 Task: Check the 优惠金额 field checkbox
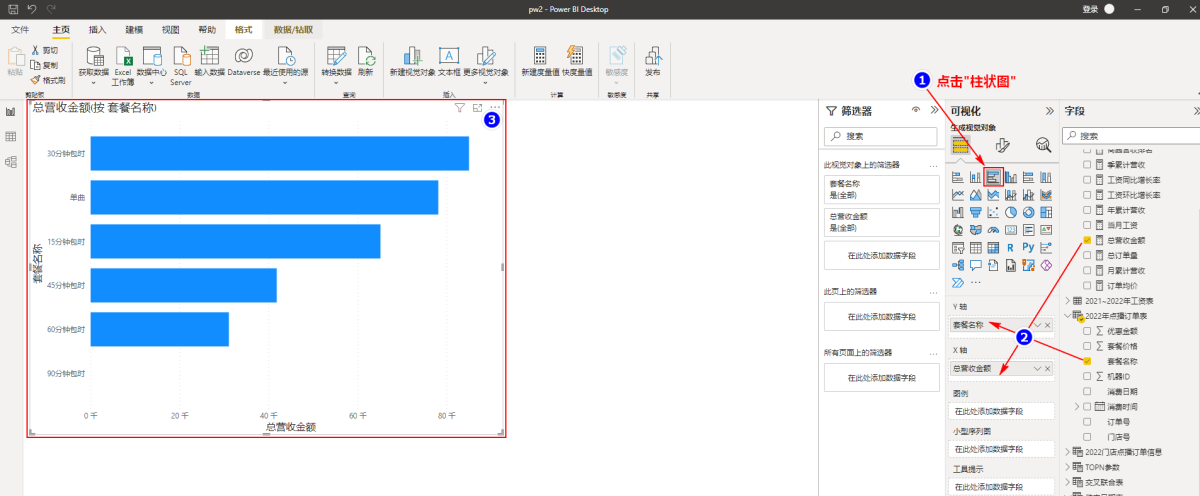1087,330
